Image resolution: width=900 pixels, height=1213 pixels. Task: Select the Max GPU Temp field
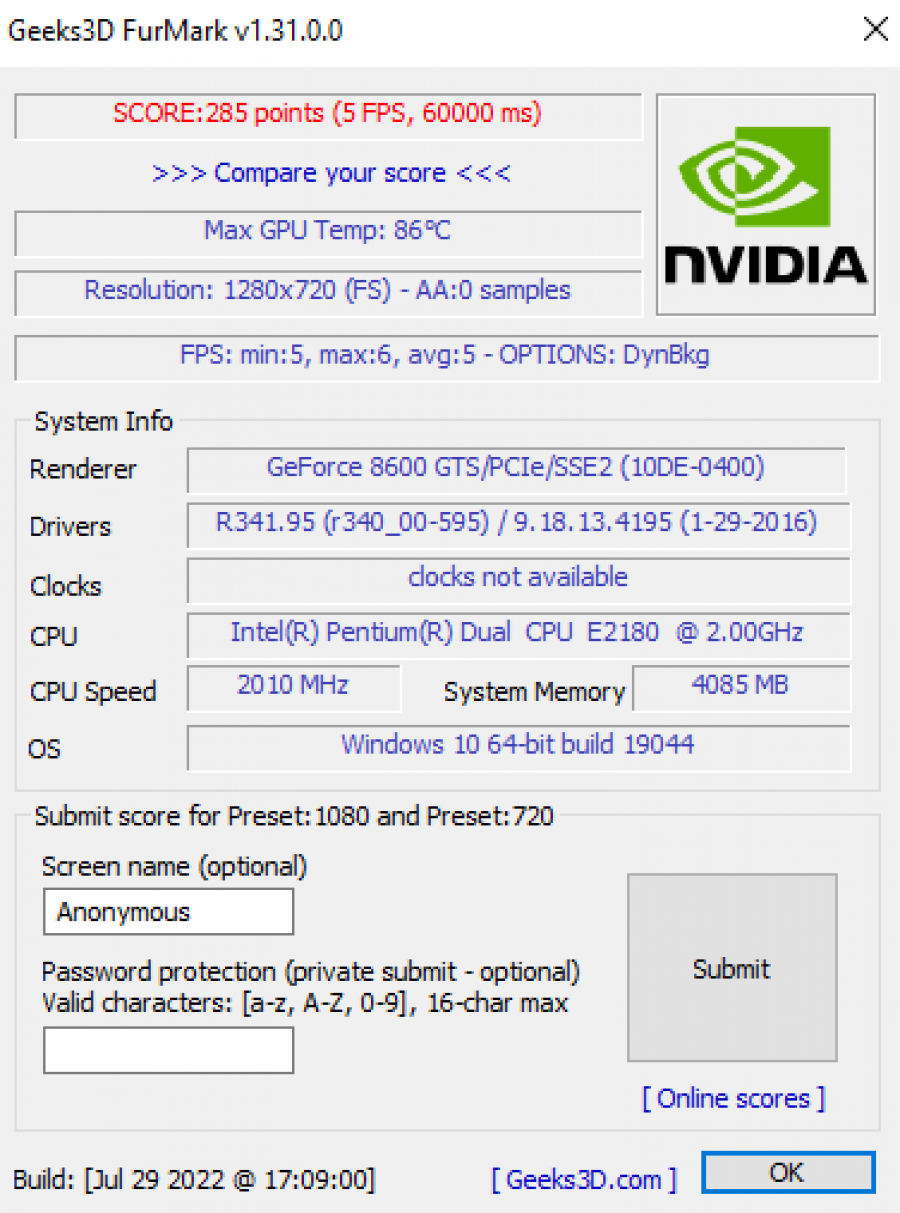[x=327, y=231]
